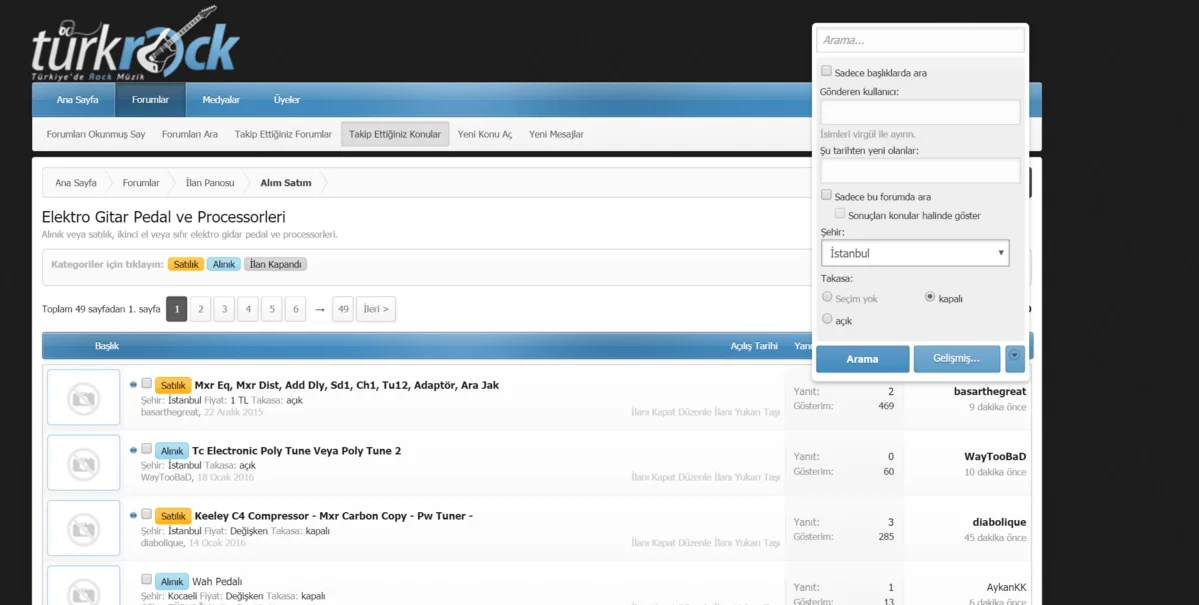Click unread marker beside Tc Electronic Poly Tune
Viewport: 1199px width, 605px height.
click(x=133, y=450)
